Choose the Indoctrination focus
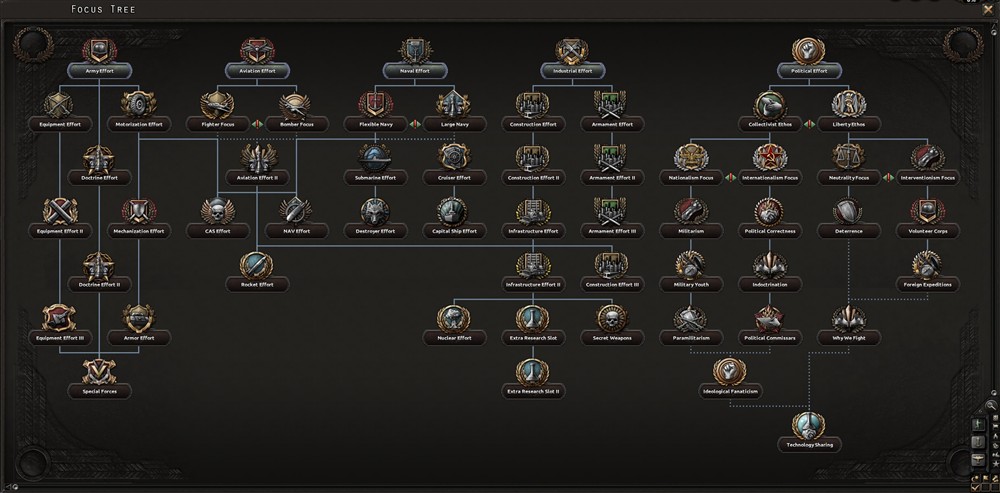The width and height of the screenshot is (1000, 493). point(770,265)
